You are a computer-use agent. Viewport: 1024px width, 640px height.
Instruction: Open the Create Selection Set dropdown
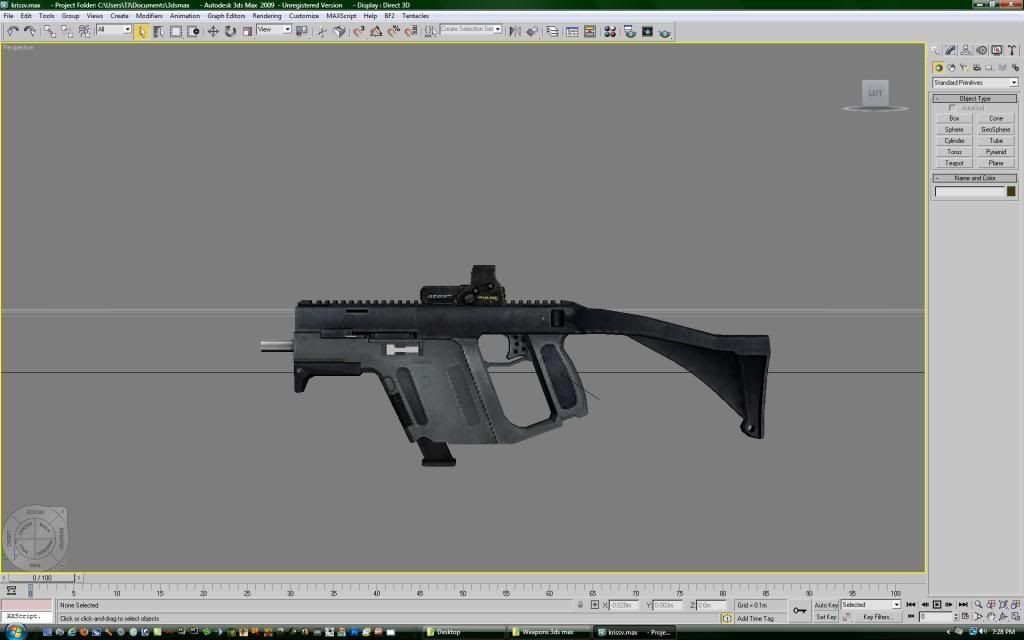click(x=471, y=29)
